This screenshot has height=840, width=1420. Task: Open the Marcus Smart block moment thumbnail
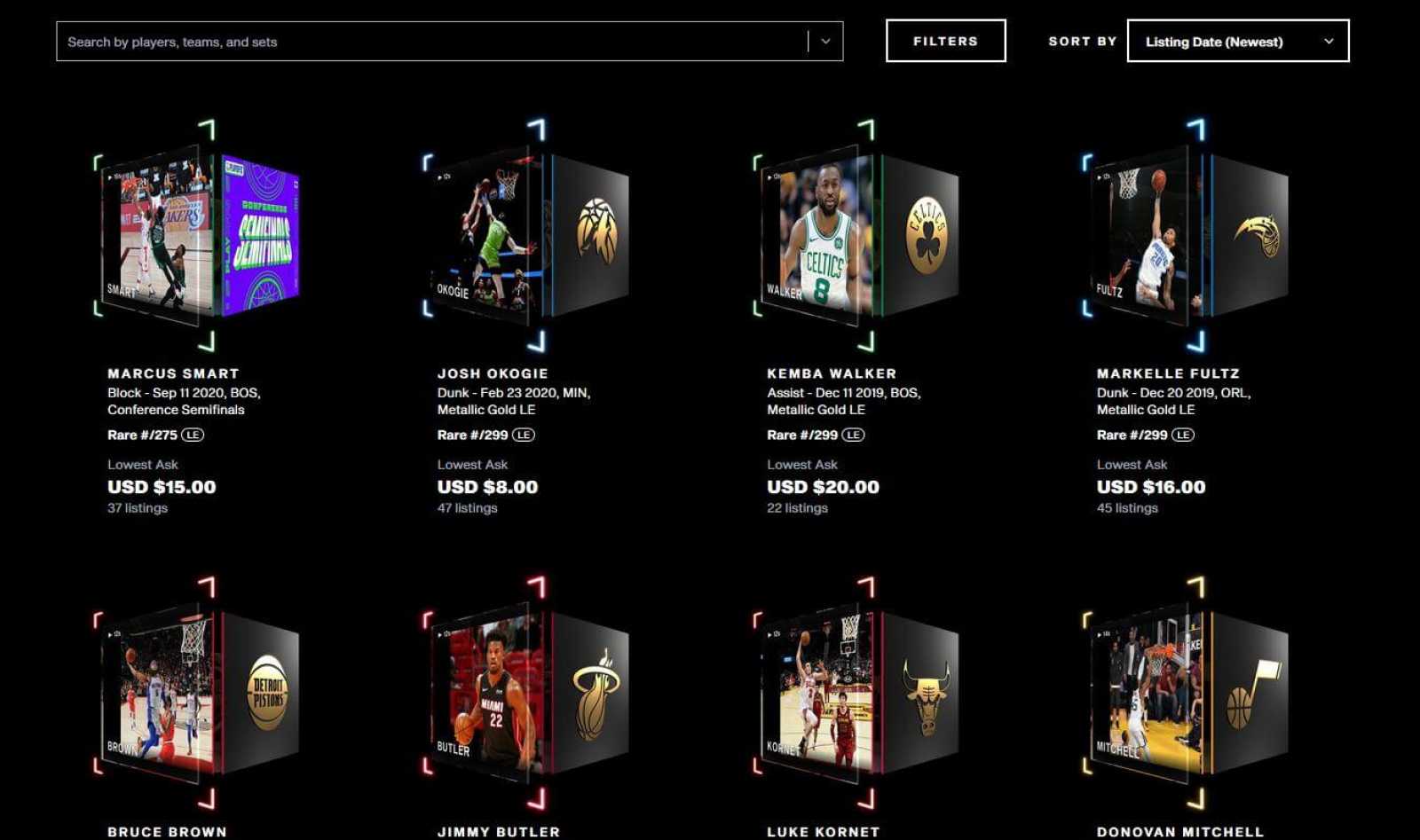point(157,233)
